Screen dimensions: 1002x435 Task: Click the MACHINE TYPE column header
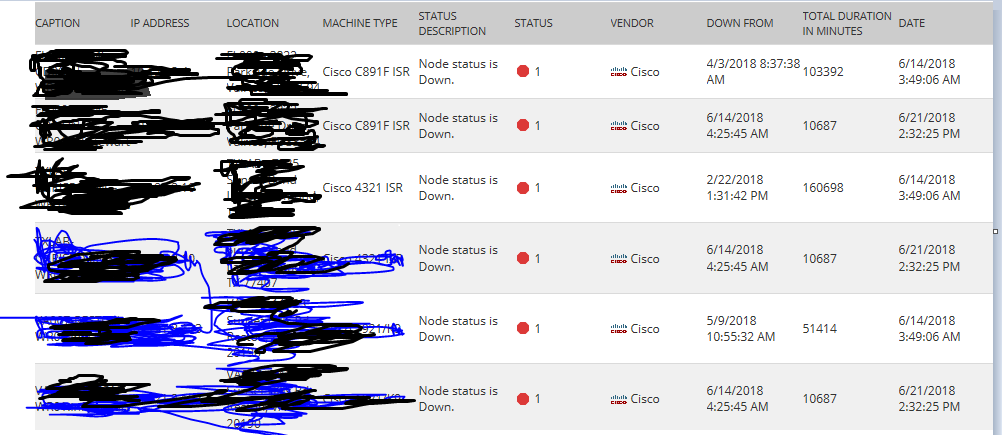(360, 23)
